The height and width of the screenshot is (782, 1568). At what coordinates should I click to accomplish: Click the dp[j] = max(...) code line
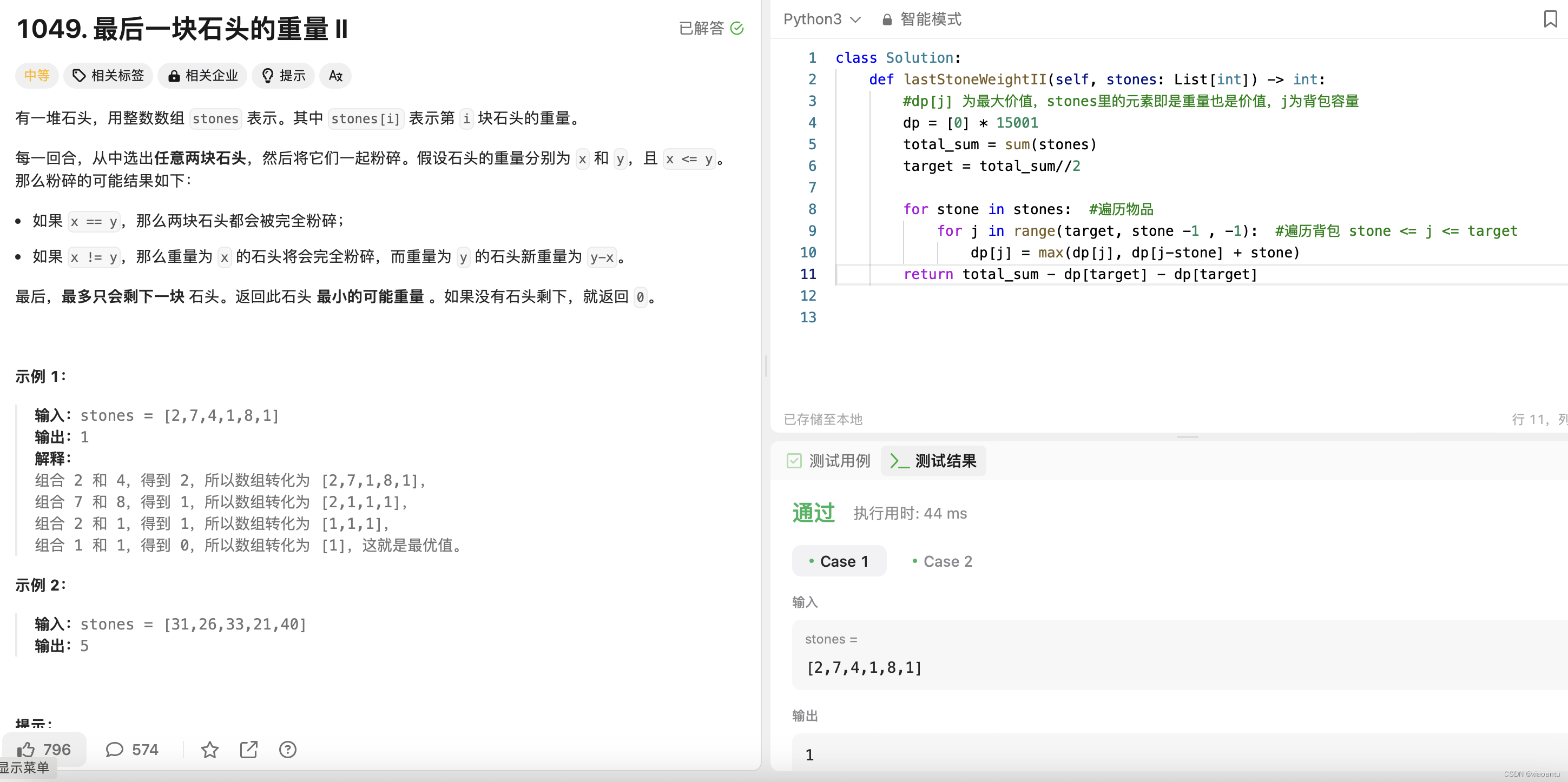coord(1135,252)
